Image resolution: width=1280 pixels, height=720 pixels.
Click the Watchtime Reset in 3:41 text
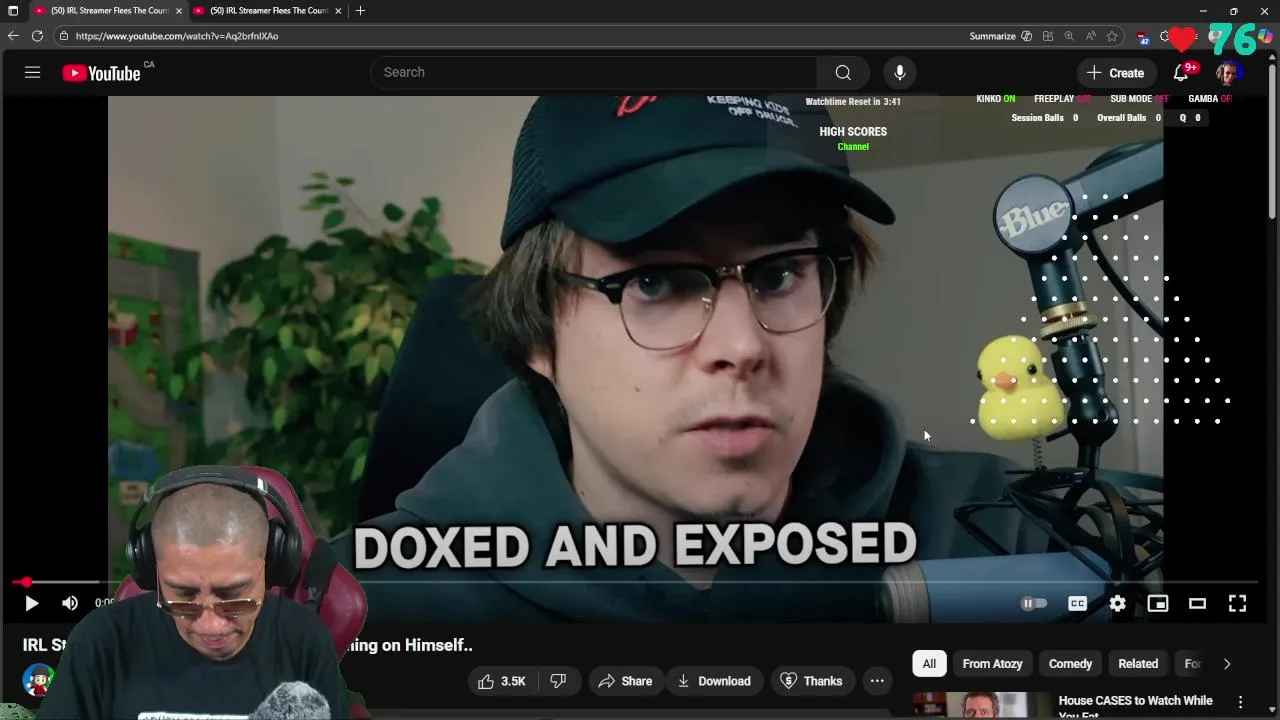(853, 102)
